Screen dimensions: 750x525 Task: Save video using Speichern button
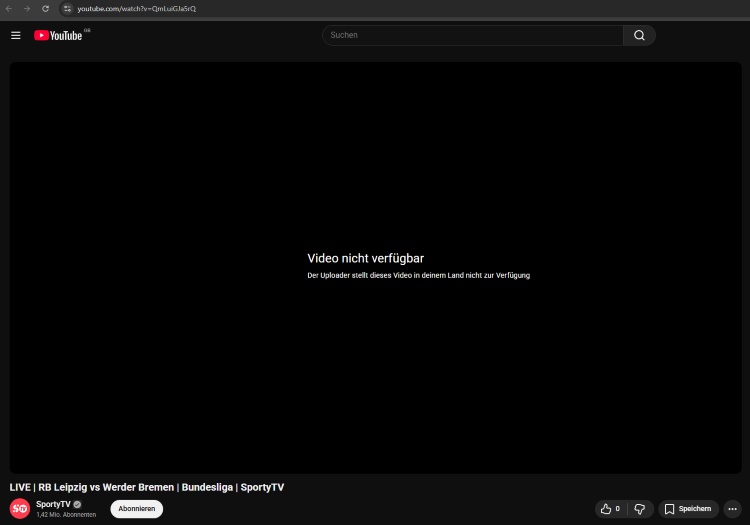[688, 509]
